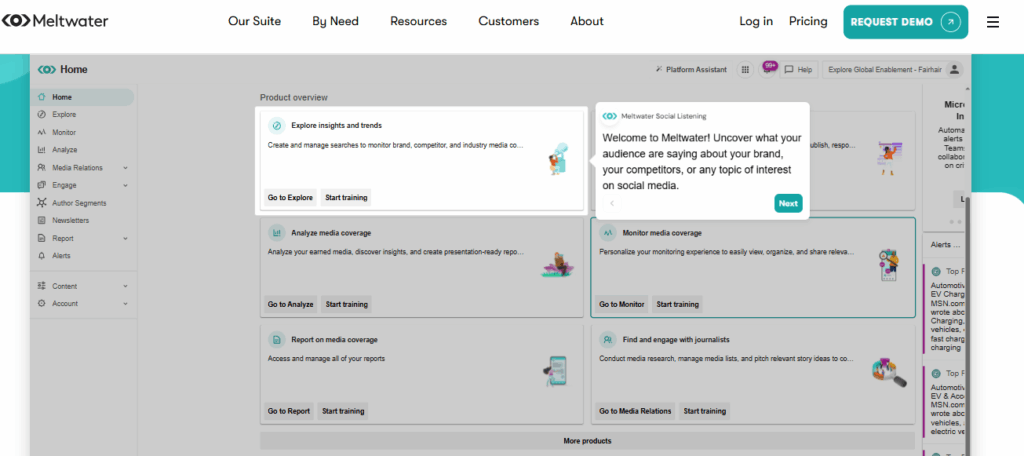Click the arrow icon in Request Demo button
The width and height of the screenshot is (1024, 456).
(x=950, y=22)
